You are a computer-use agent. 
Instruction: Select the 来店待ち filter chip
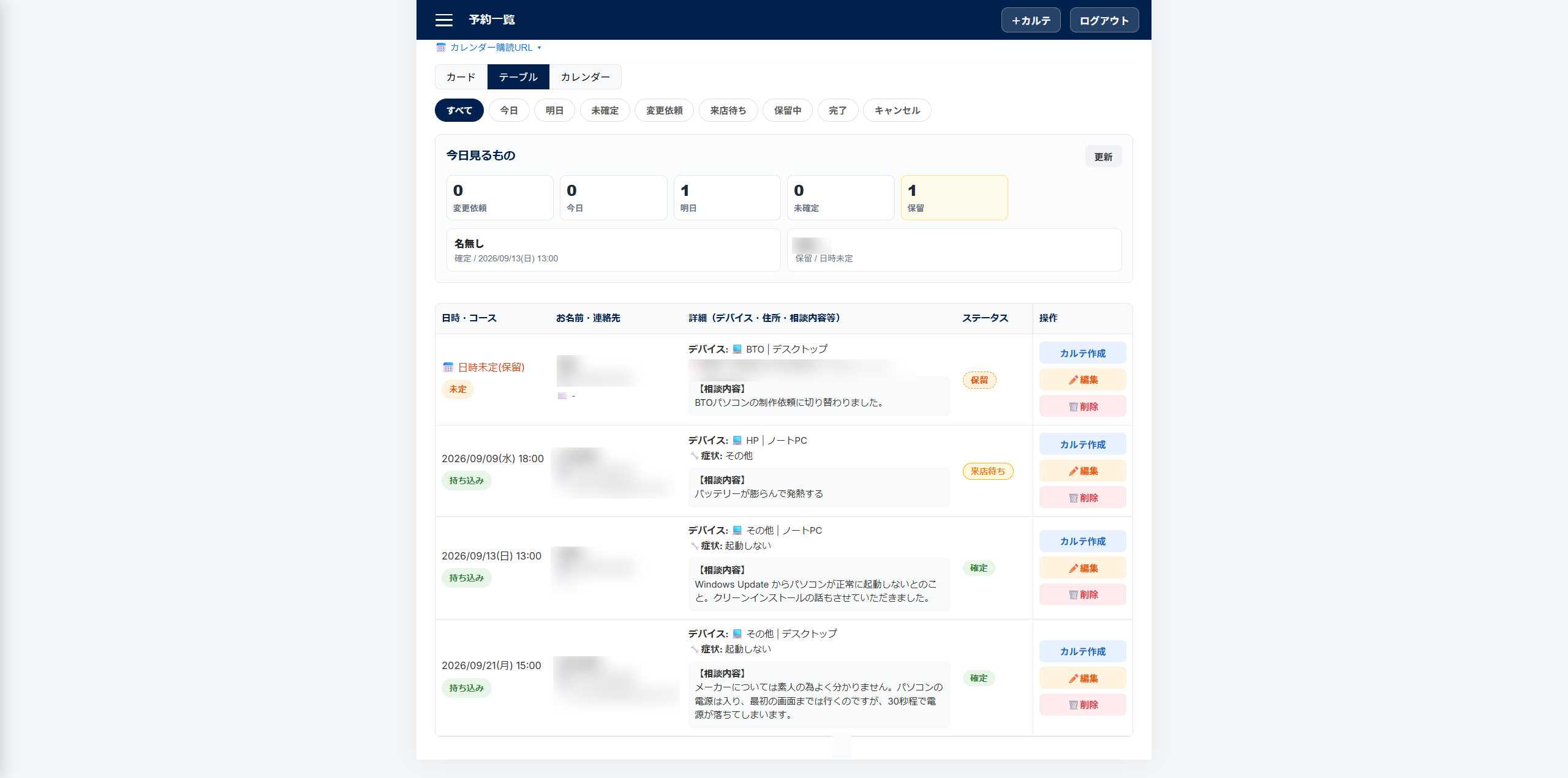click(728, 110)
